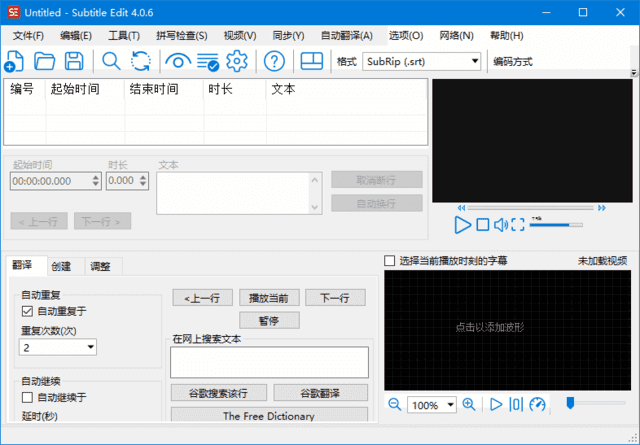
Task: Open Help question mark icon
Action: pos(274,61)
